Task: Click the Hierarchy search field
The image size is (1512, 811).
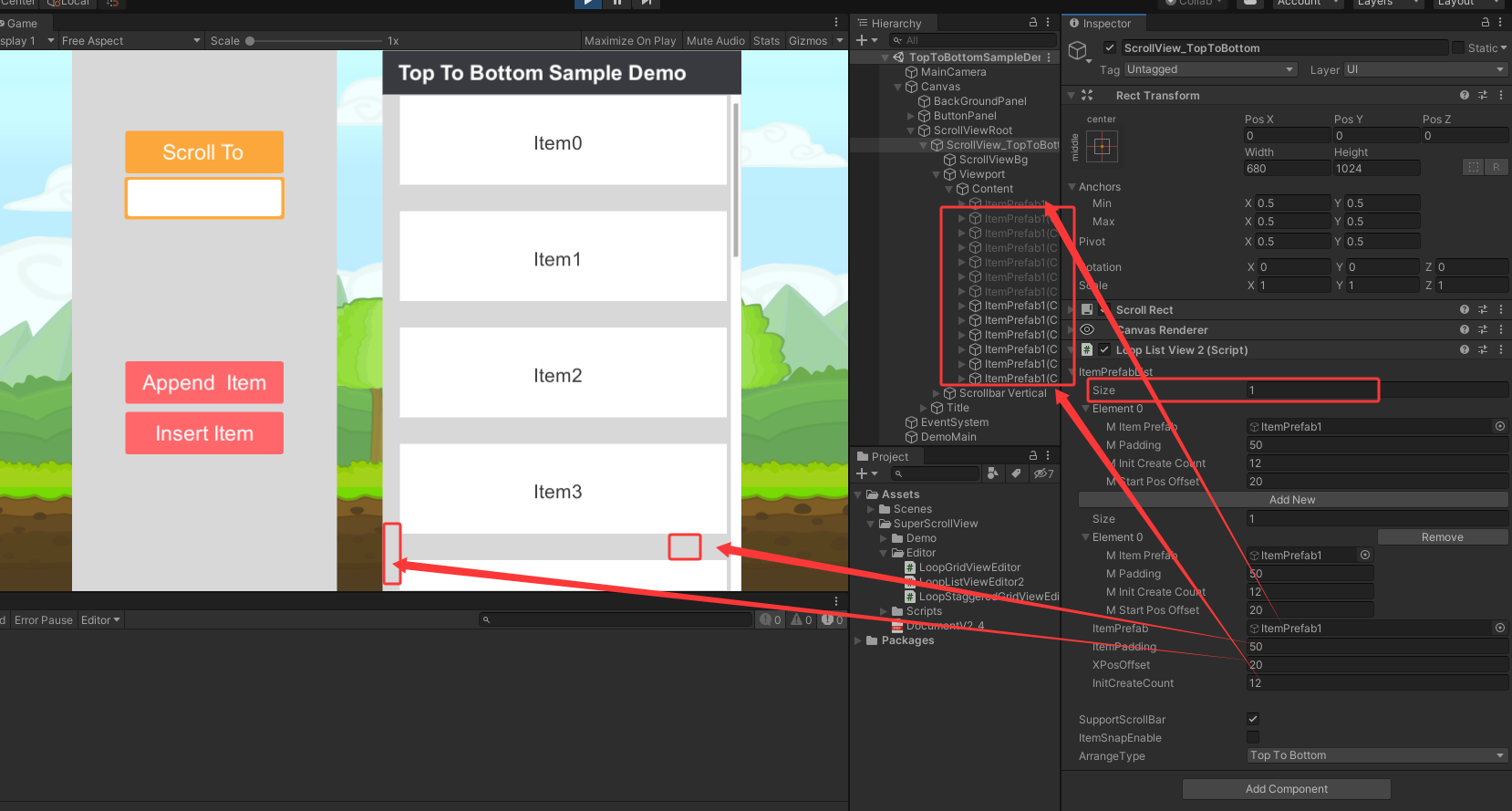Action: pyautogui.click(x=972, y=40)
